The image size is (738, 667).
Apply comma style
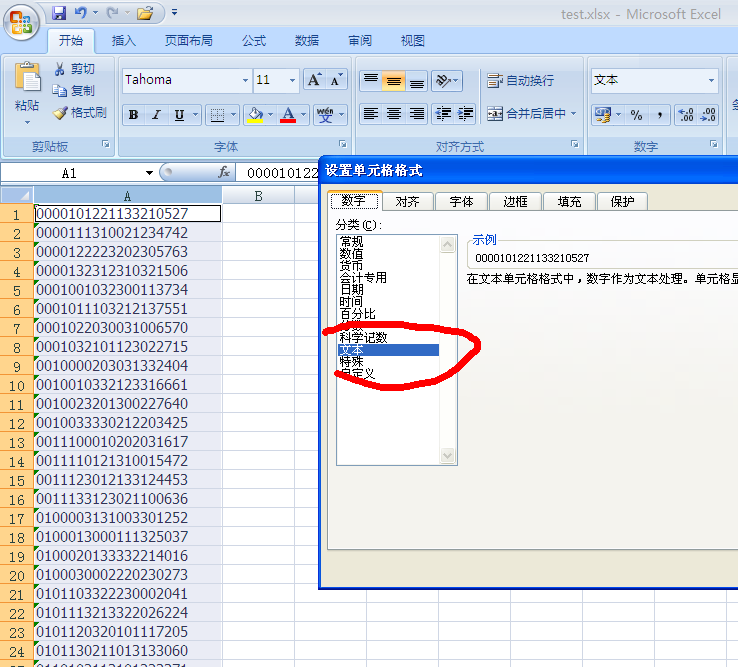[x=660, y=115]
